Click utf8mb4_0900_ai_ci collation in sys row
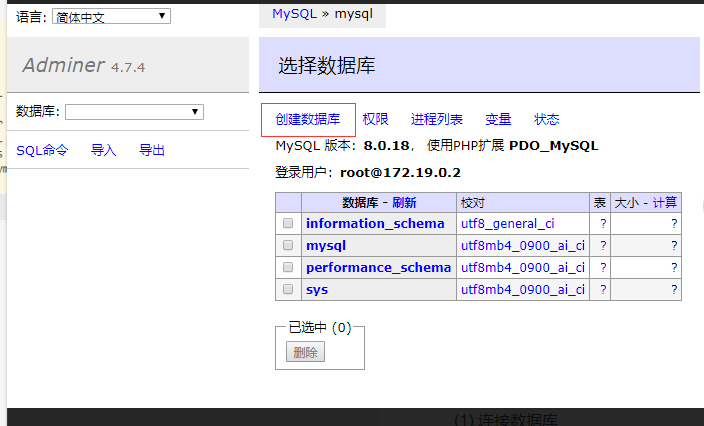704x426 pixels. pyautogui.click(x=523, y=290)
